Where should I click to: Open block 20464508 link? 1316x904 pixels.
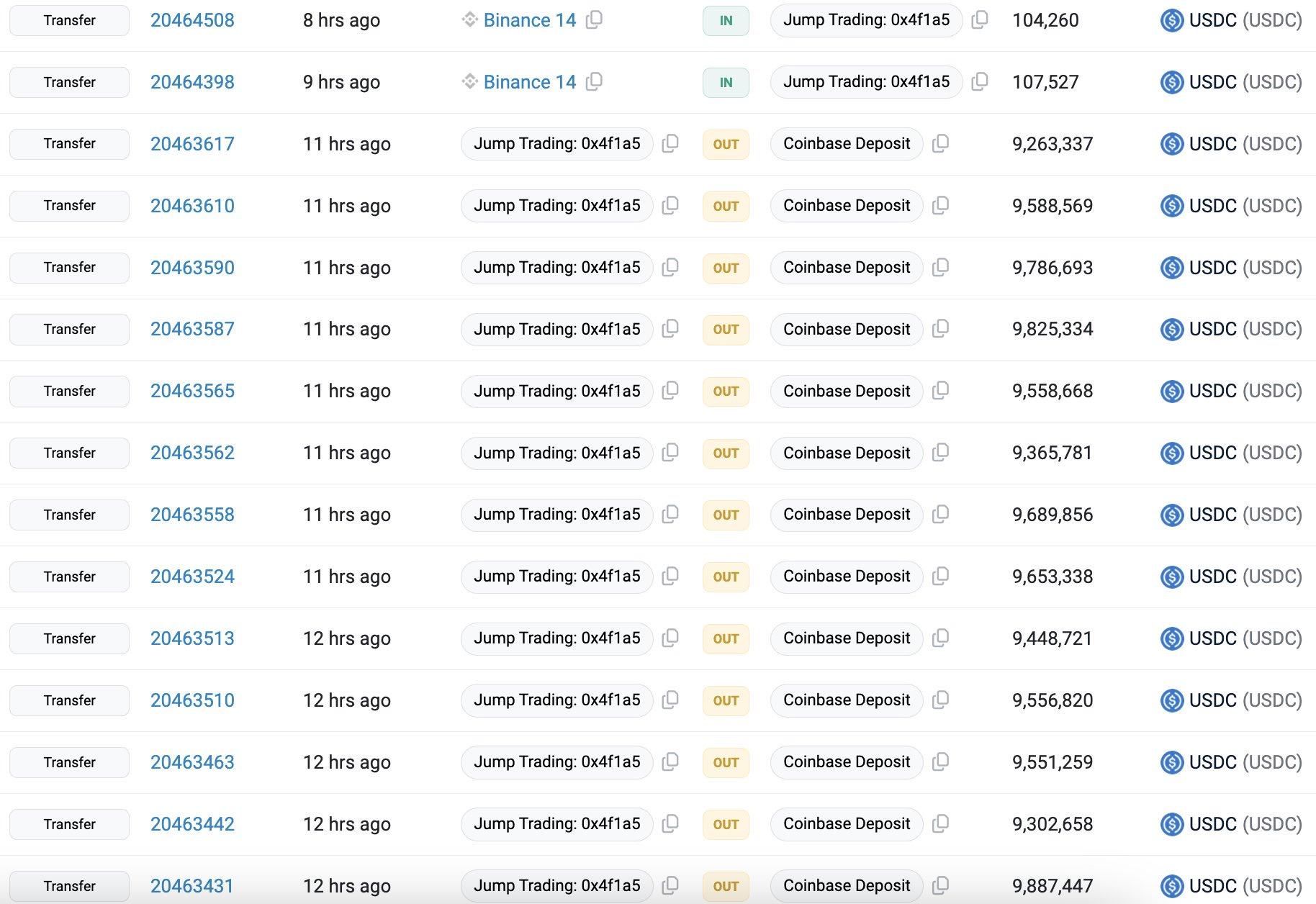point(192,20)
